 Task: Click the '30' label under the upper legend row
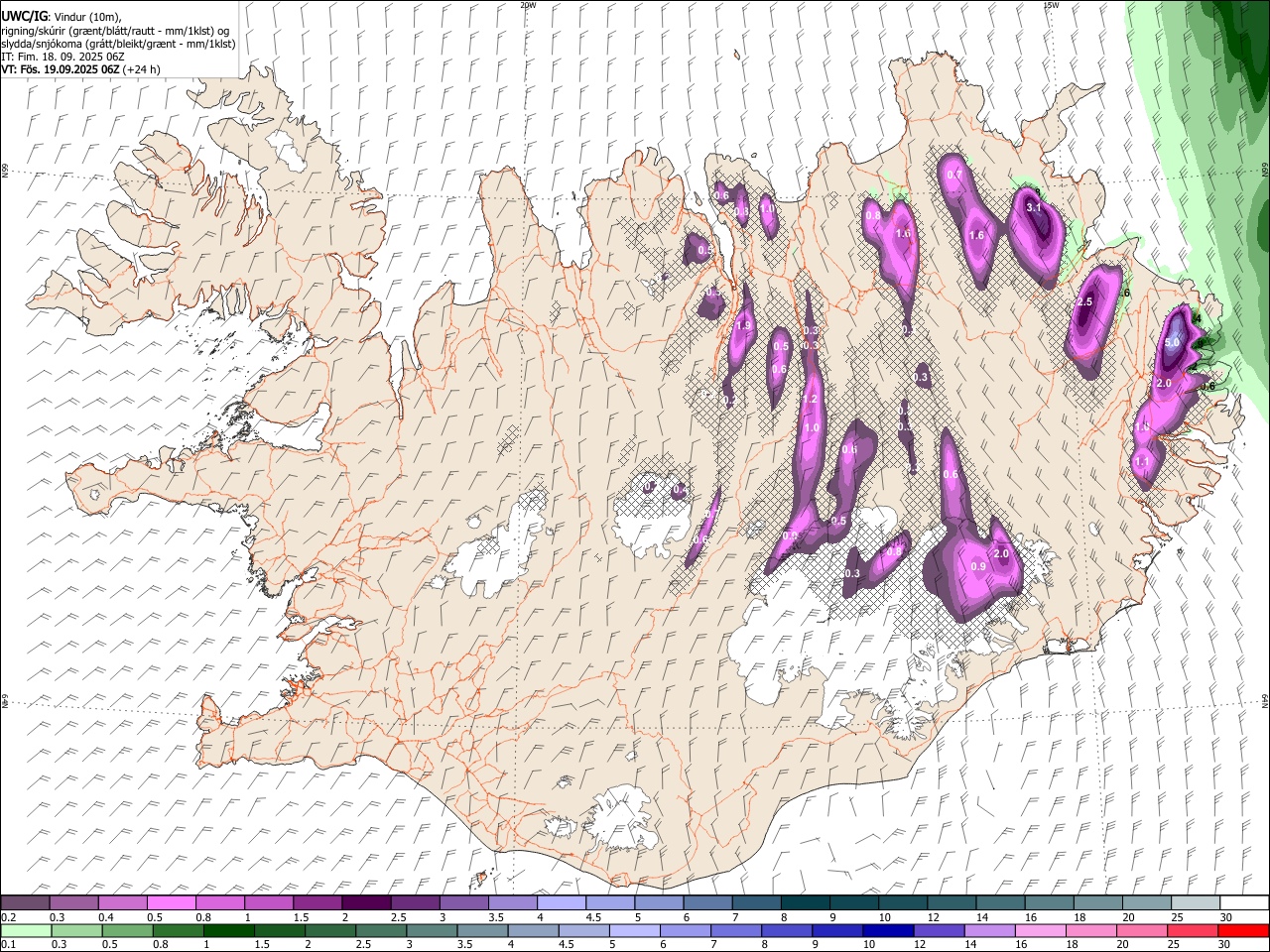coord(1225,917)
